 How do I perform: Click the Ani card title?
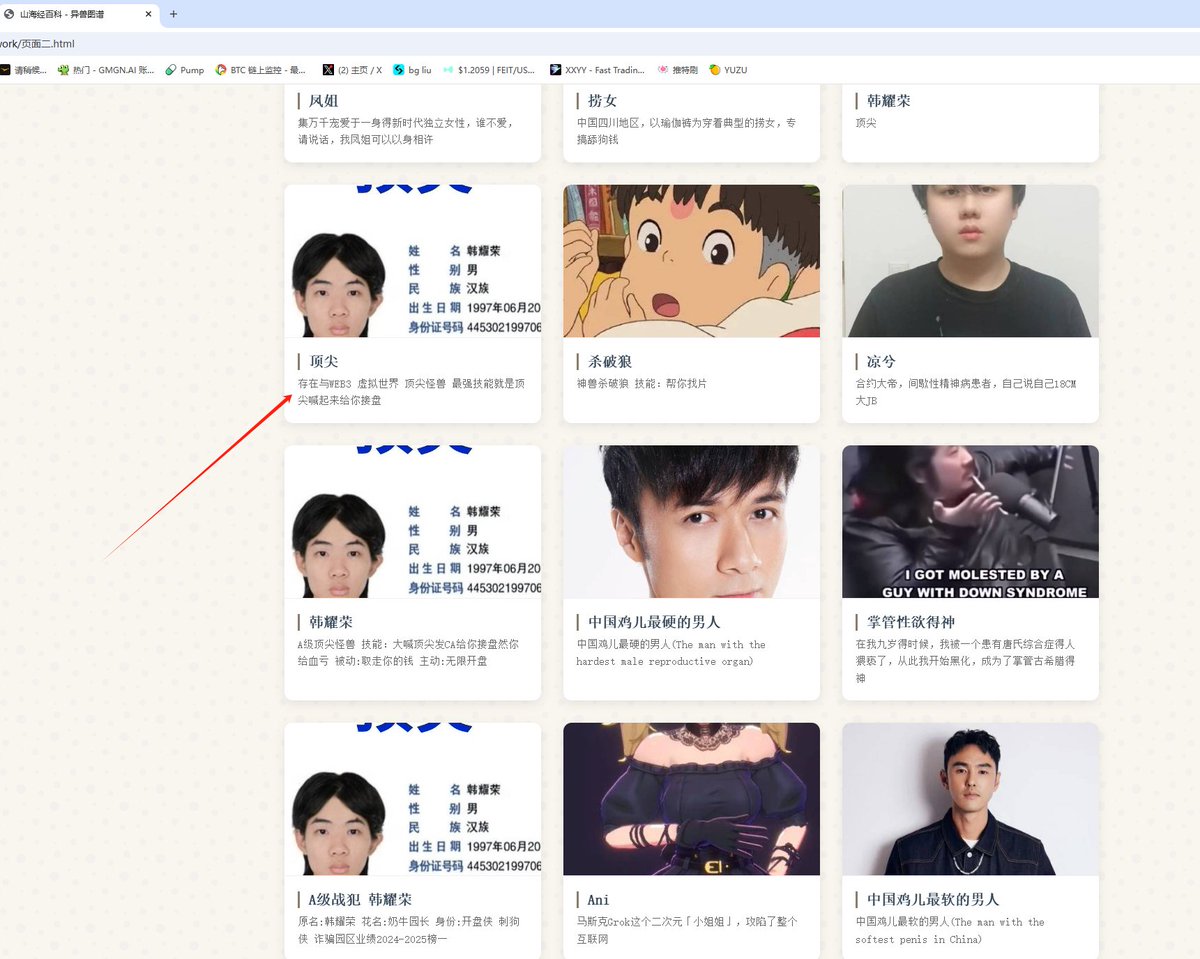pos(598,899)
